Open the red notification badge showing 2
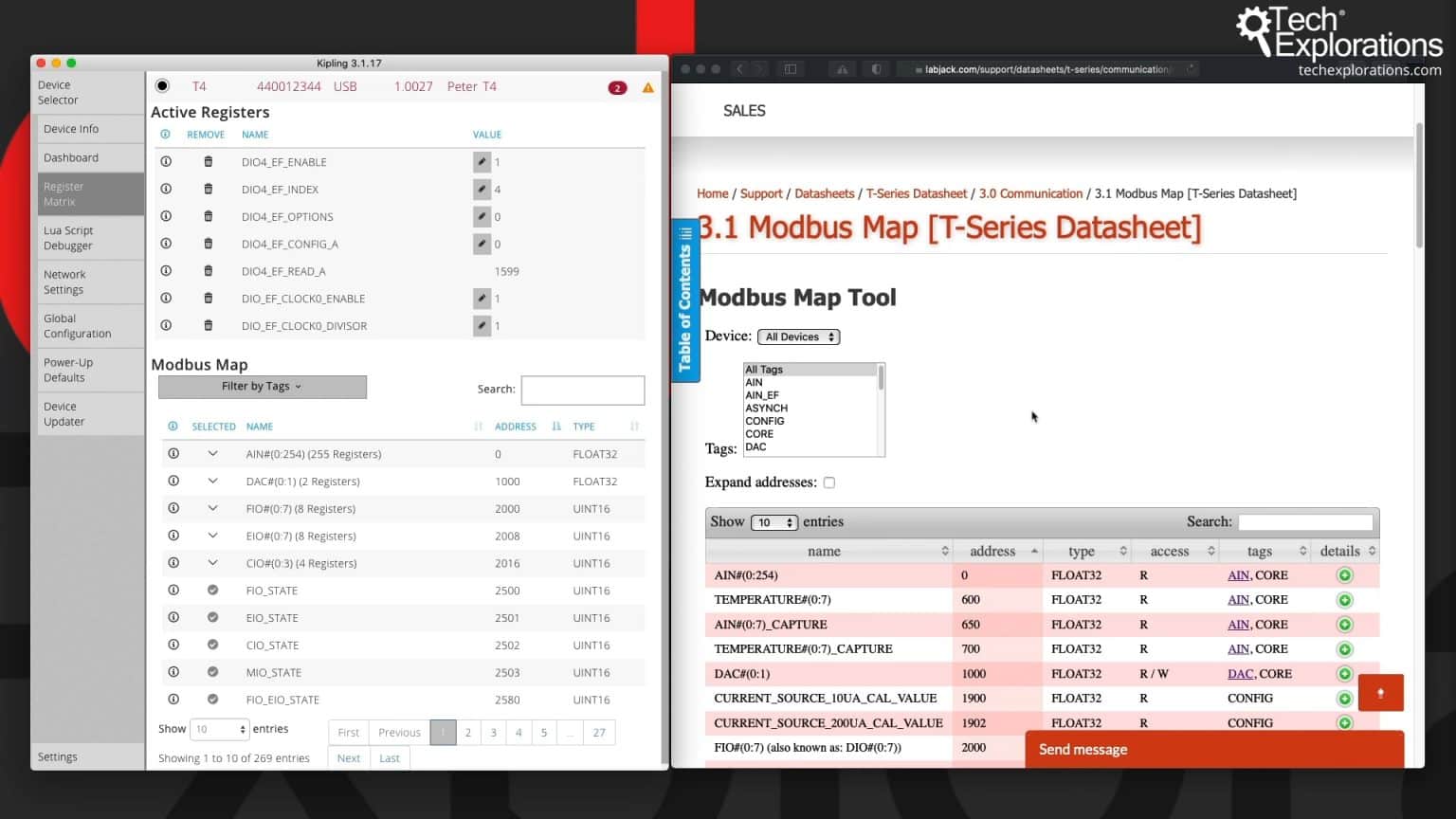This screenshot has width=1456, height=819. click(x=617, y=87)
